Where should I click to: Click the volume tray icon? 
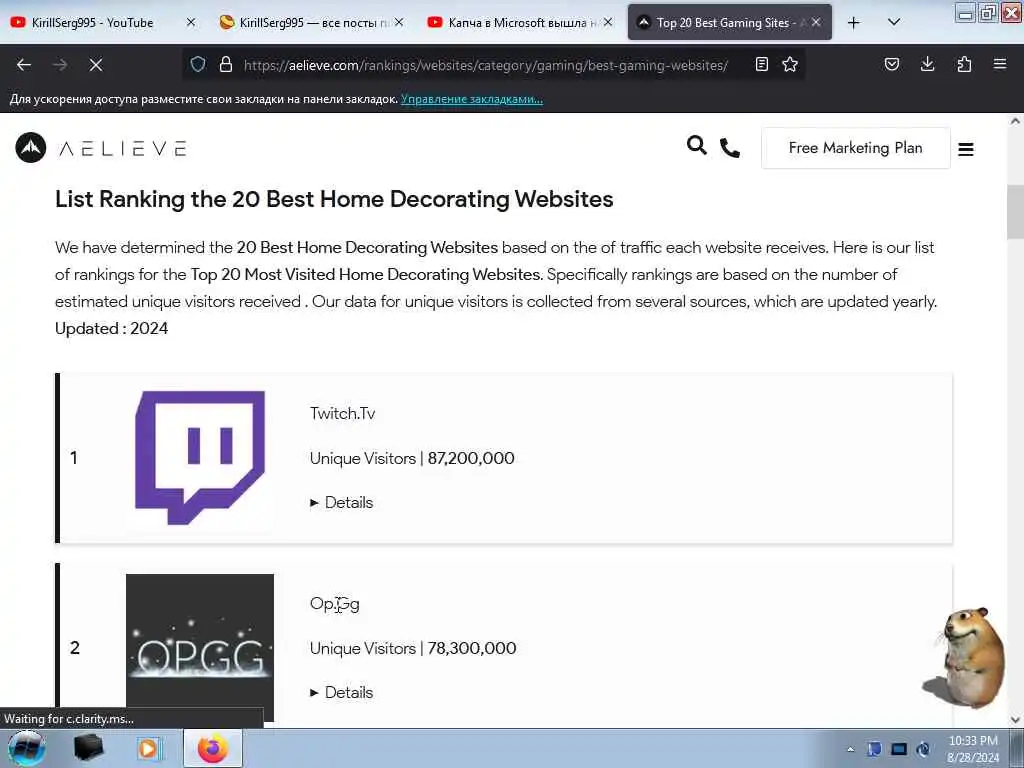click(x=923, y=749)
